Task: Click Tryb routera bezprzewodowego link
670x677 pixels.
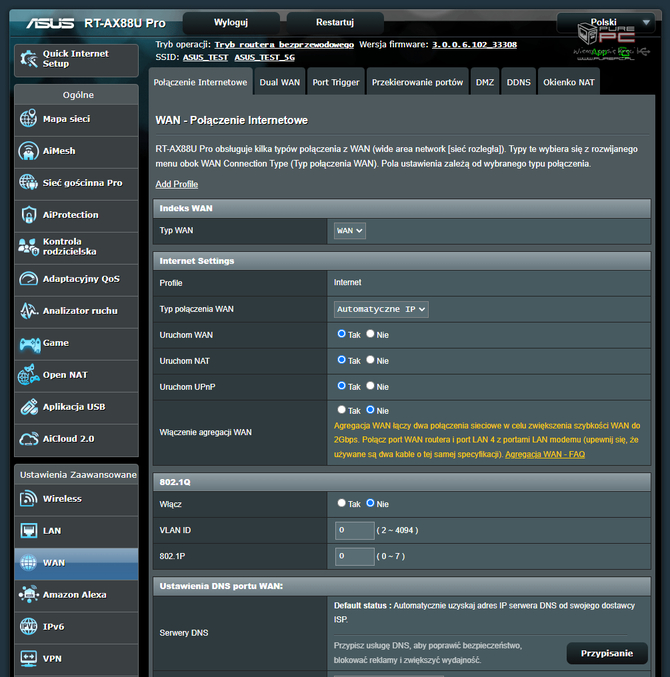Action: [284, 44]
